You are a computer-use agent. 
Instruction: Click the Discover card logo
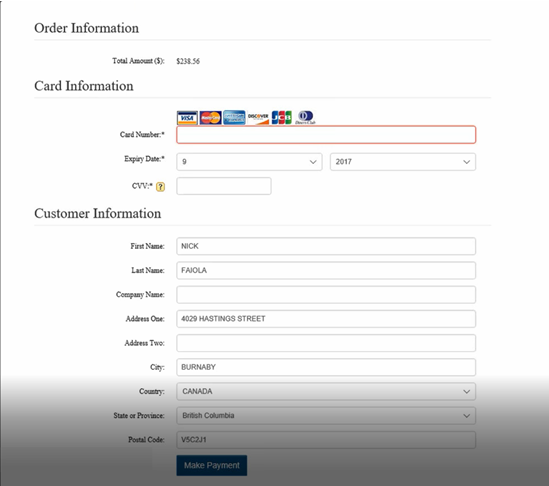258,118
